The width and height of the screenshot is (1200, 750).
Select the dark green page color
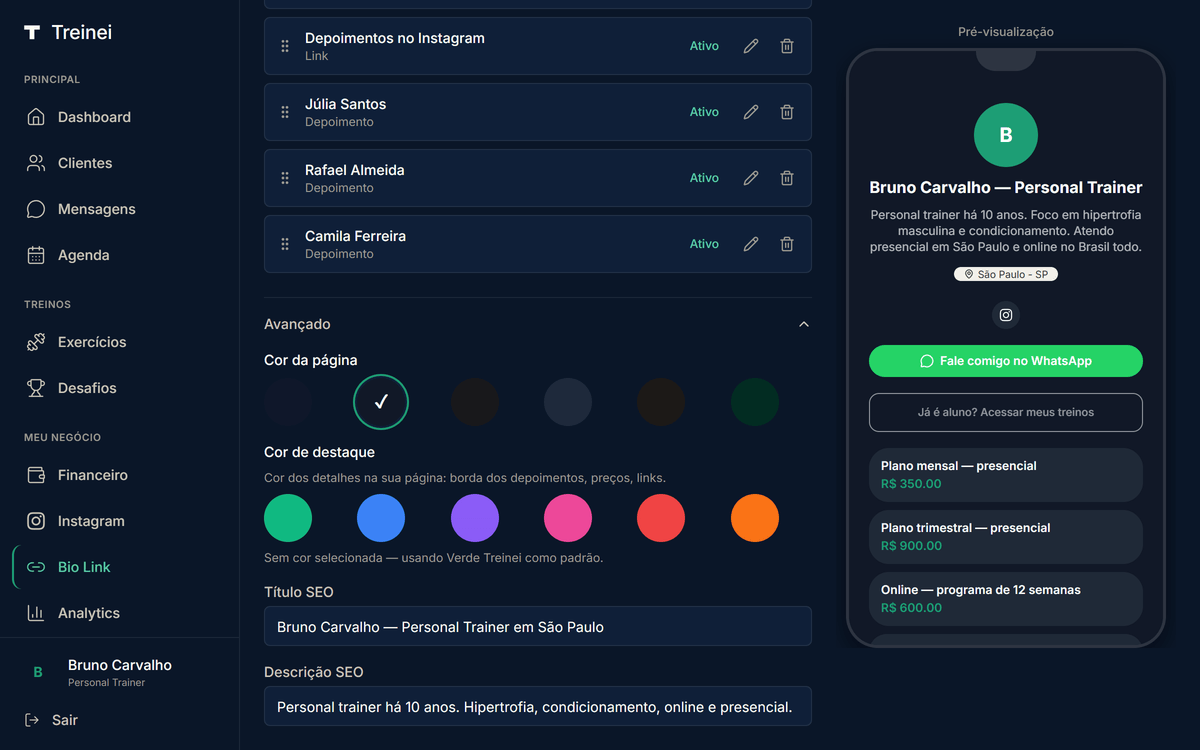(755, 402)
